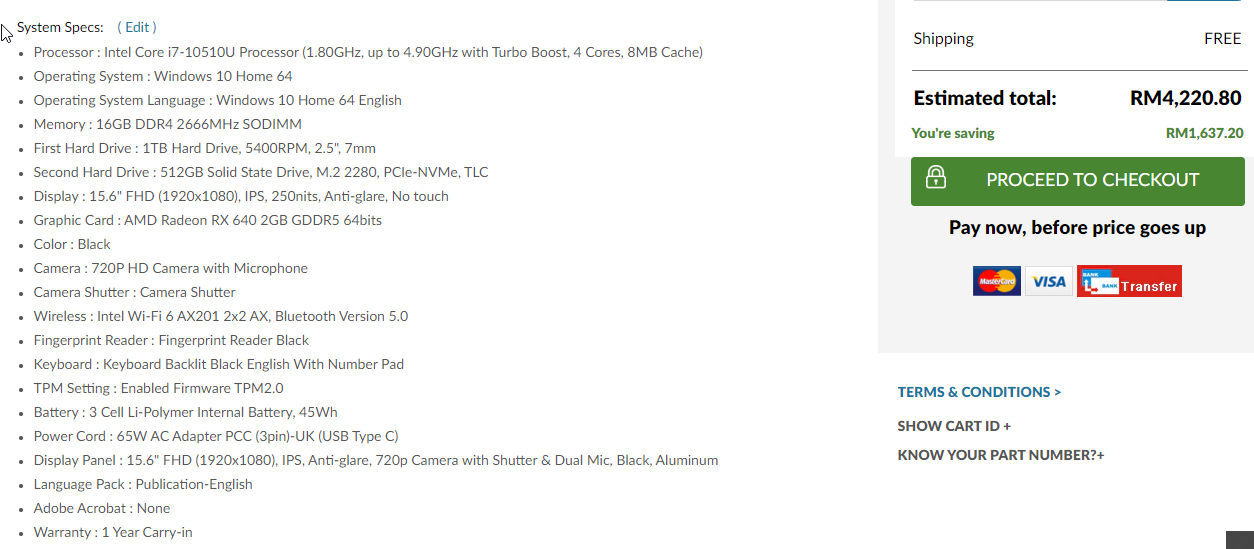
Task: Expand KNOW YOUR PART NUMBER section
Action: pos(1001,455)
